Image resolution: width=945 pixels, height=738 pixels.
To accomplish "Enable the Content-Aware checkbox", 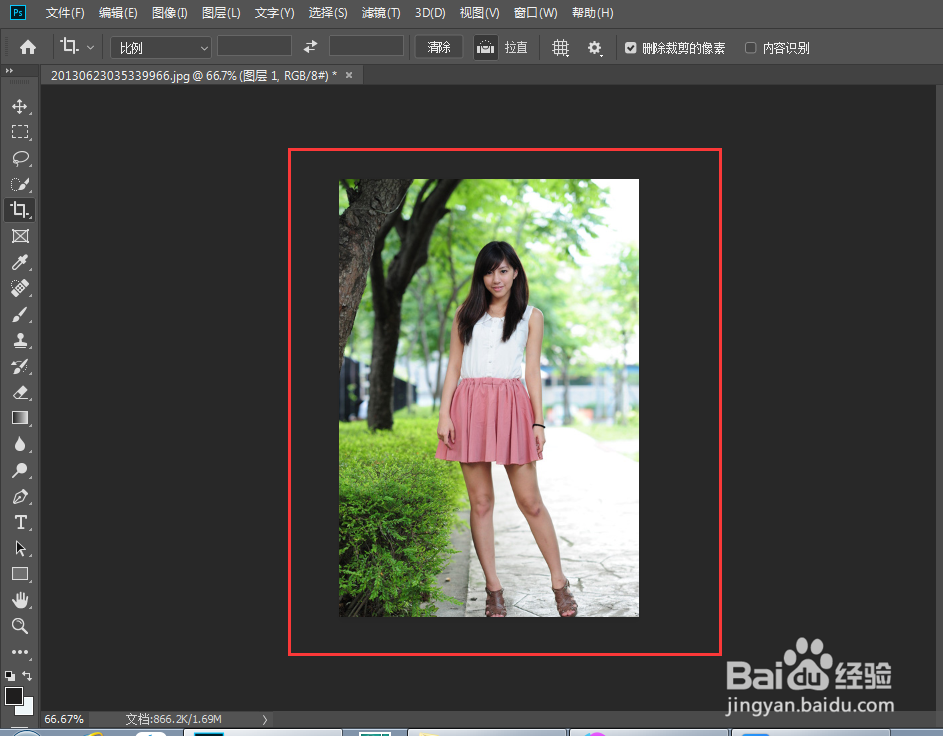I will (750, 48).
